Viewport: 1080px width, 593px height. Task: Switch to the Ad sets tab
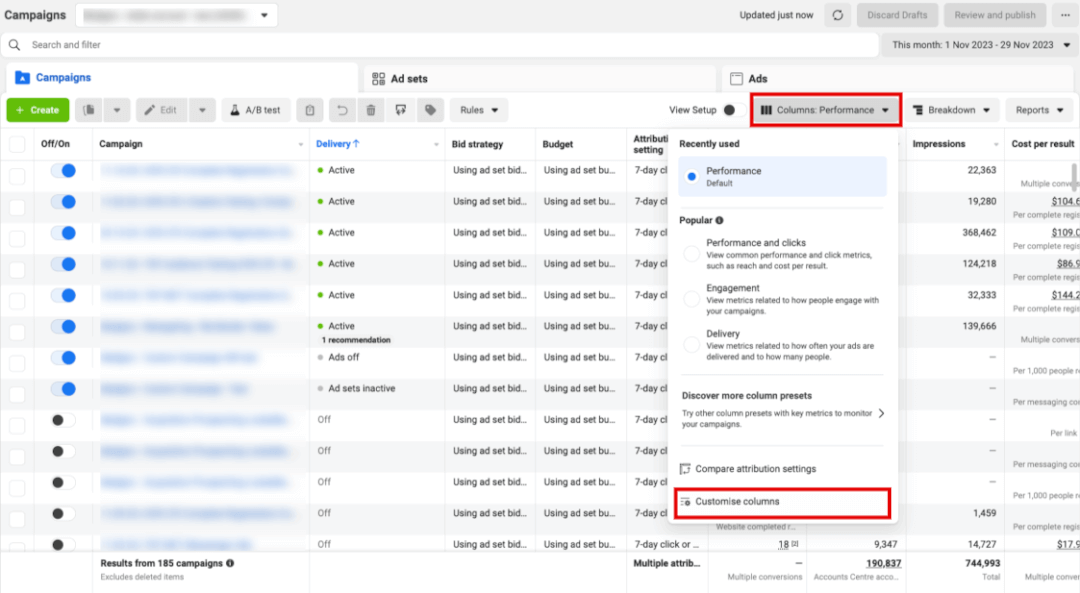(x=539, y=79)
